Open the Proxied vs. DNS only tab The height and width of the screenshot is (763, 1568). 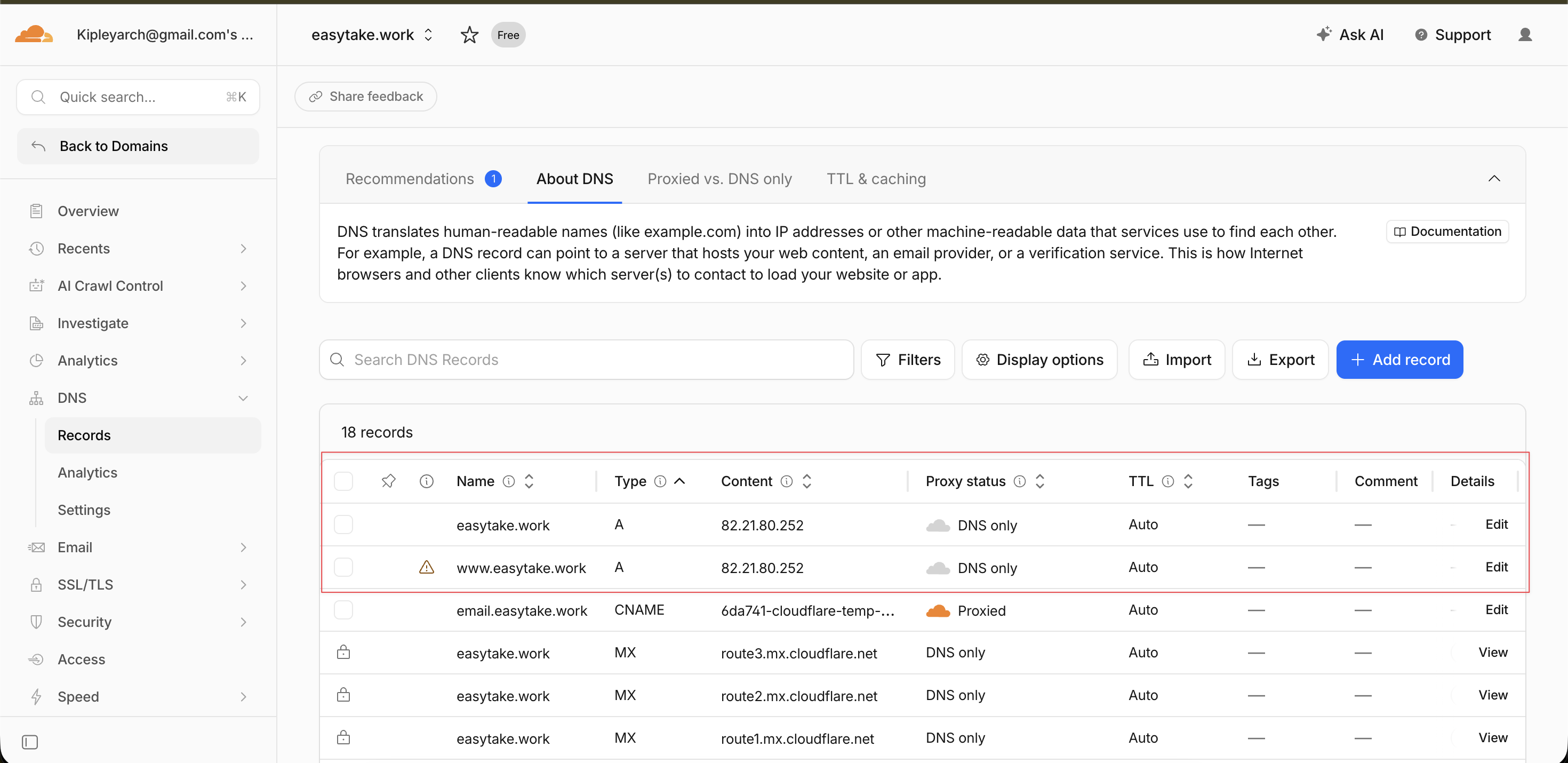pos(719,178)
